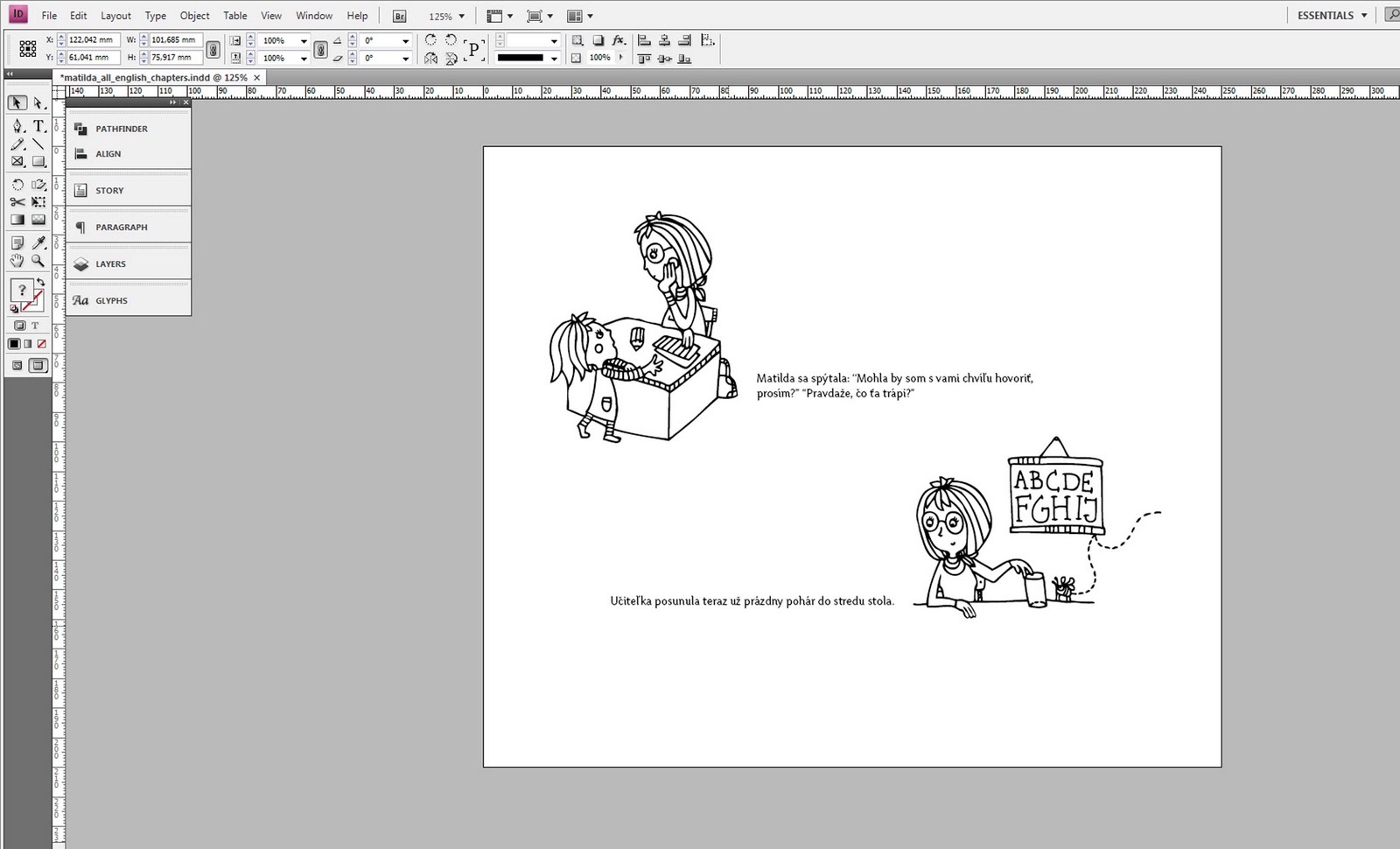Viewport: 1400px width, 849px height.
Task: Select the Hand tool
Action: click(17, 261)
